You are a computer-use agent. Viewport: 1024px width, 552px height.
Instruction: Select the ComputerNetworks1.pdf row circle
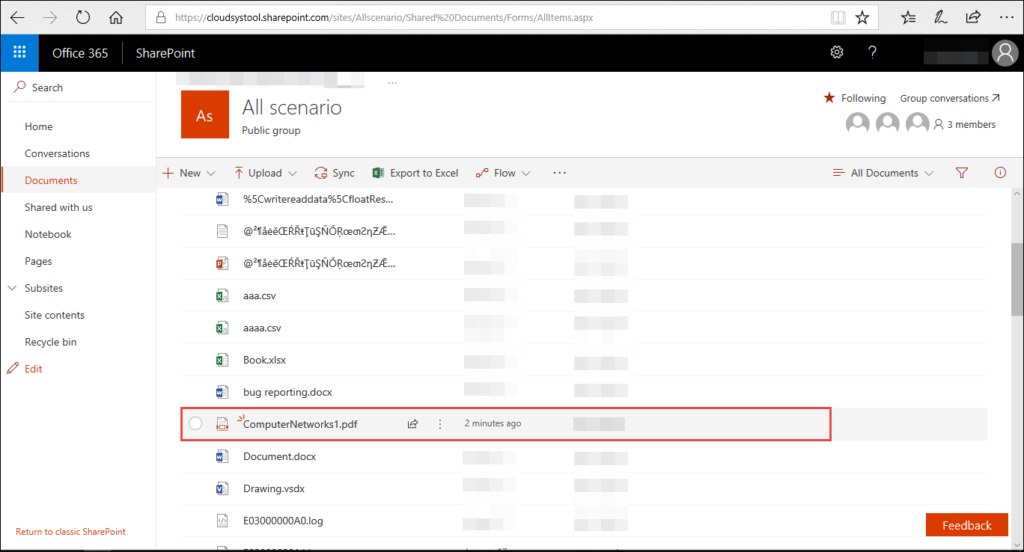[195, 424]
